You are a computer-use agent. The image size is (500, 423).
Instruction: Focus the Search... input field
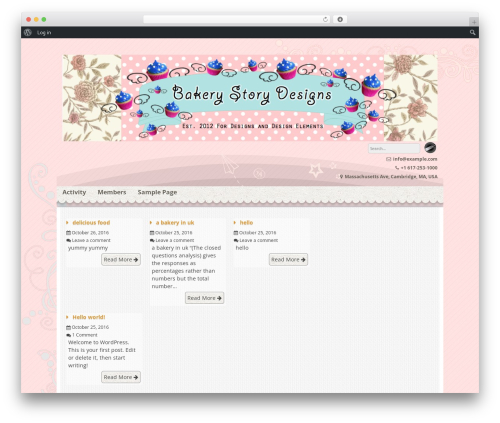[x=394, y=148]
